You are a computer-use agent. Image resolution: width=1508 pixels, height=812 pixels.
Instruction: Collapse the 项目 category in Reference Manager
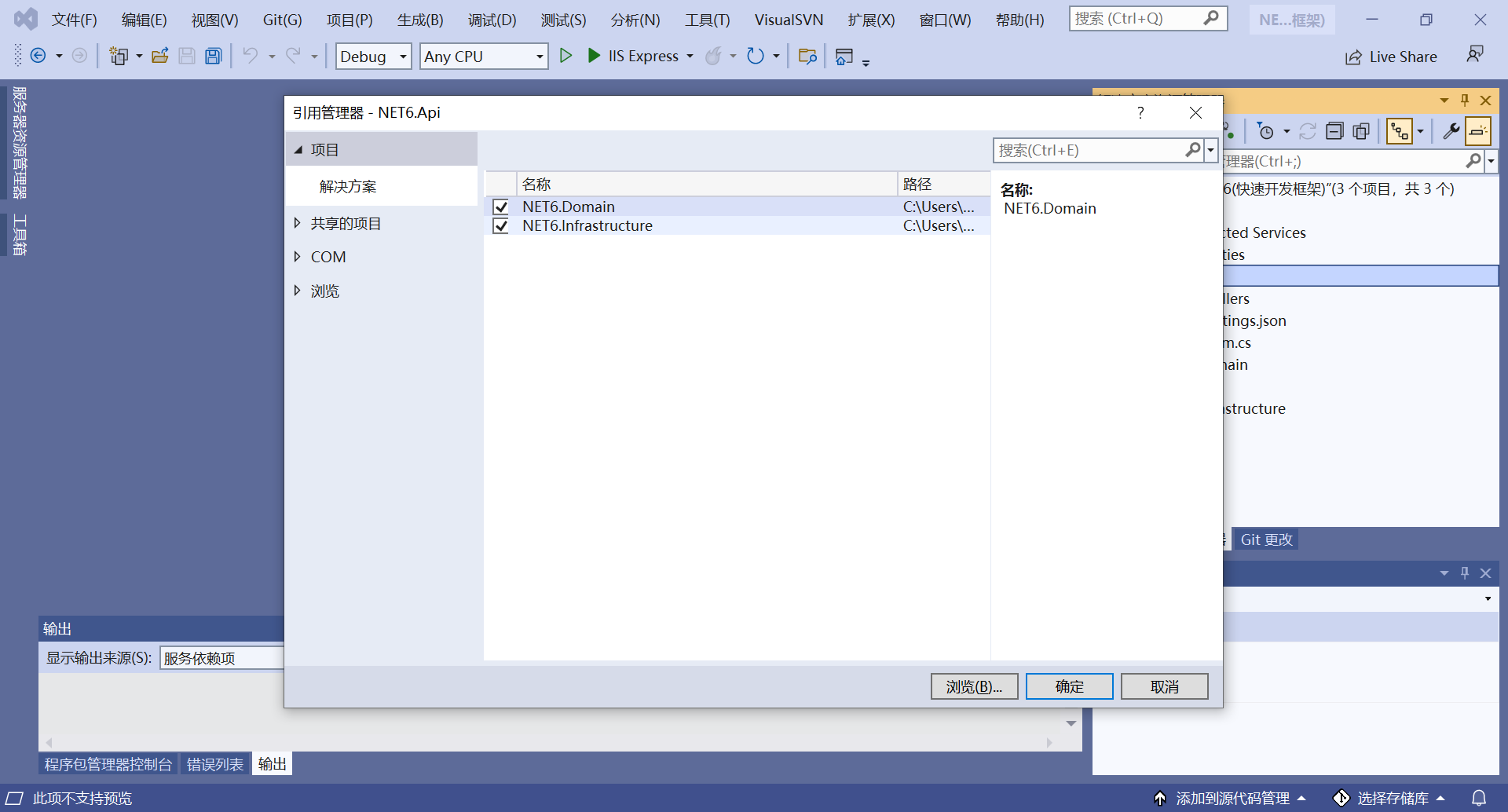[x=298, y=149]
